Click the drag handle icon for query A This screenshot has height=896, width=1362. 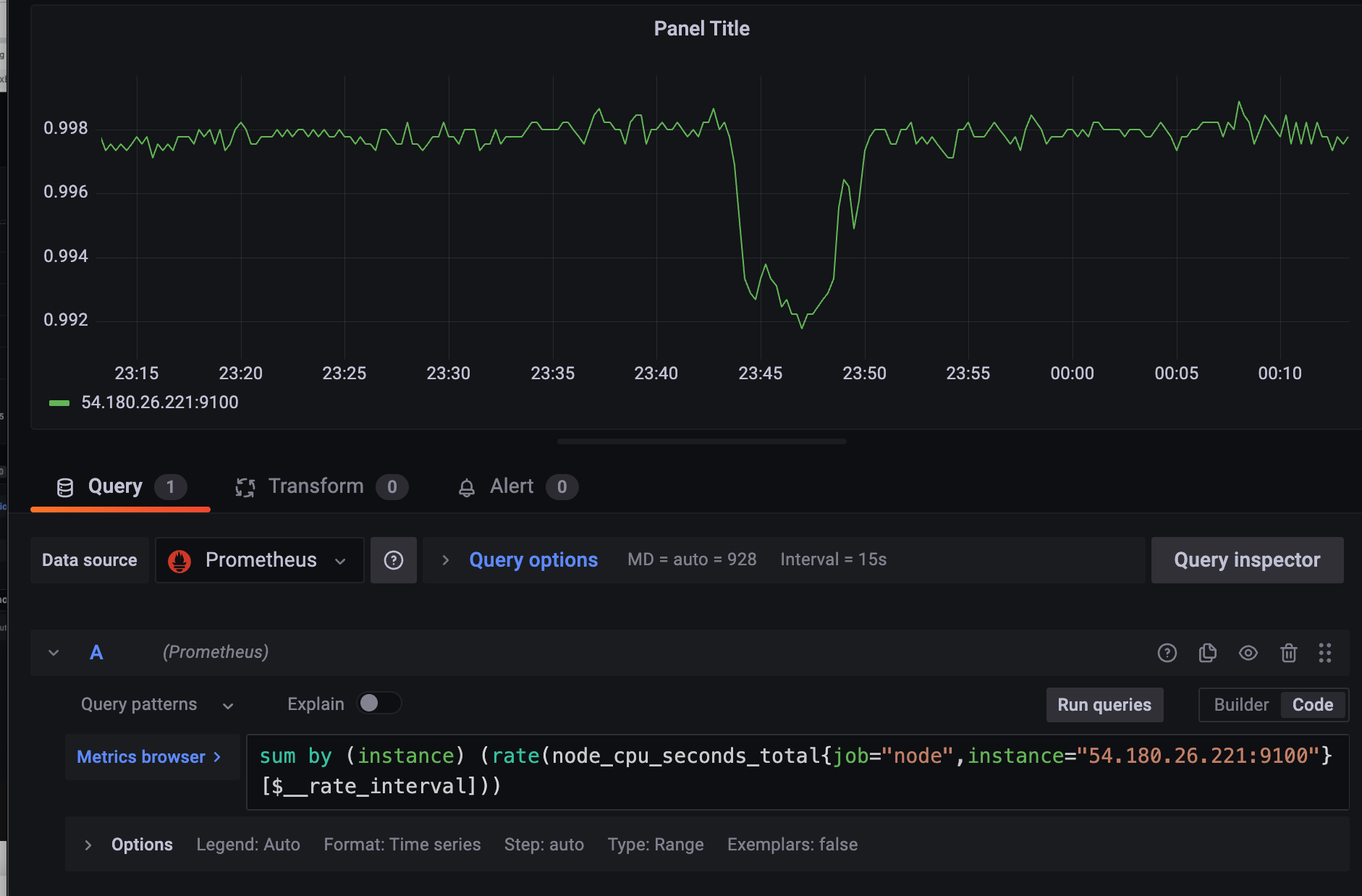point(1325,653)
